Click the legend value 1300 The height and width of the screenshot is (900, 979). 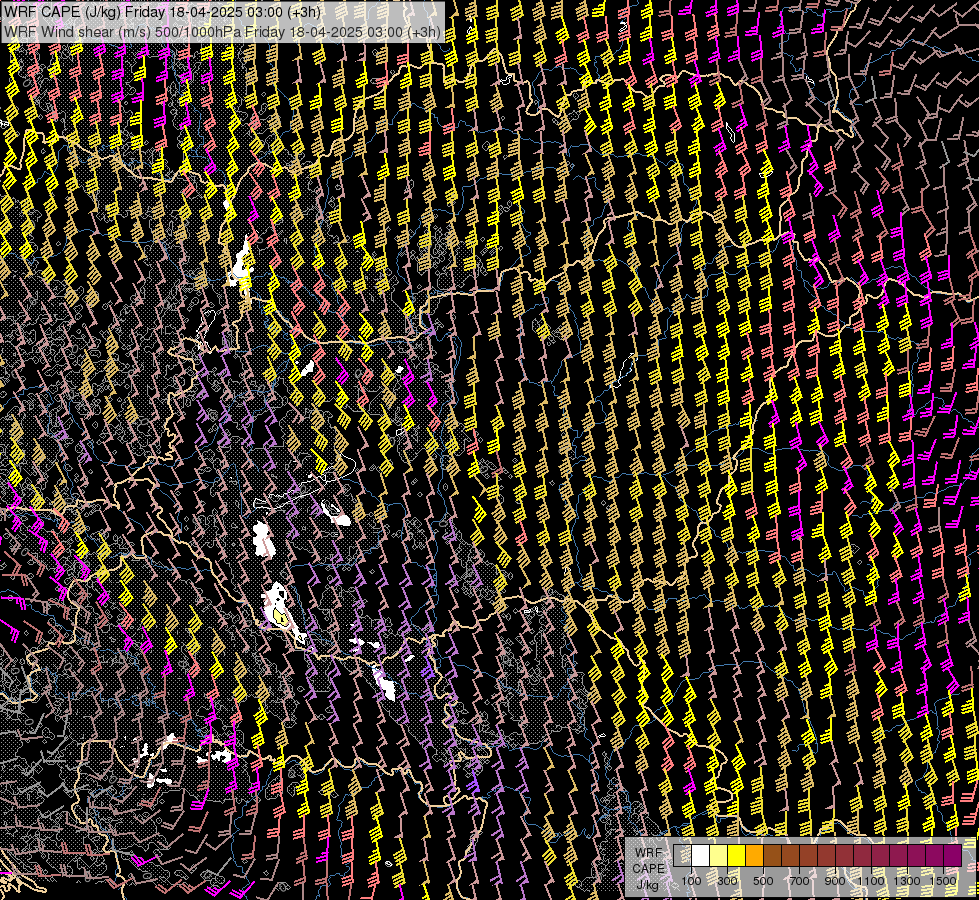(907, 881)
